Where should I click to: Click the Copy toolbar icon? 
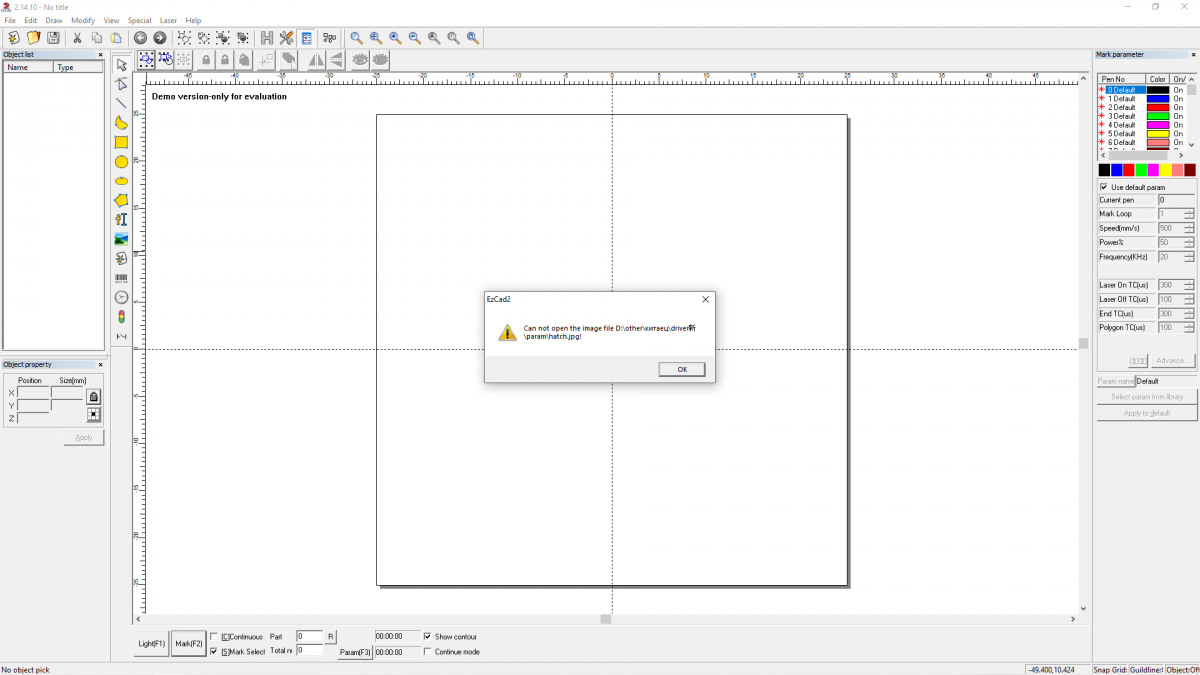(x=97, y=38)
